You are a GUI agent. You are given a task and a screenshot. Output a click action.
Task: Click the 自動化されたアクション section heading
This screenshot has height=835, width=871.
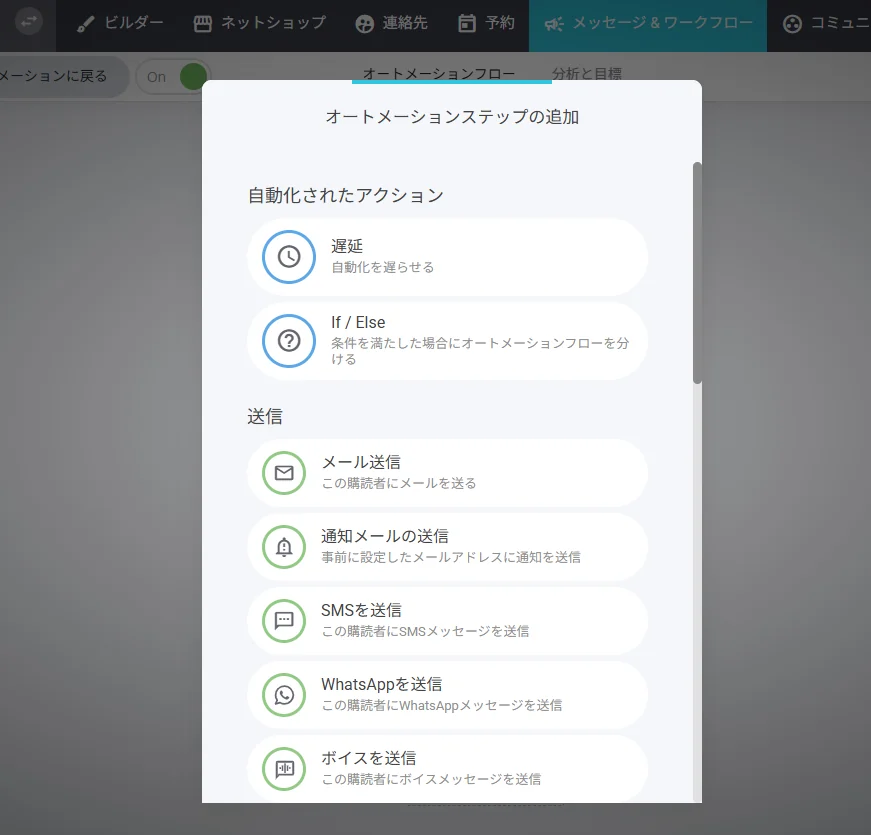pos(346,196)
